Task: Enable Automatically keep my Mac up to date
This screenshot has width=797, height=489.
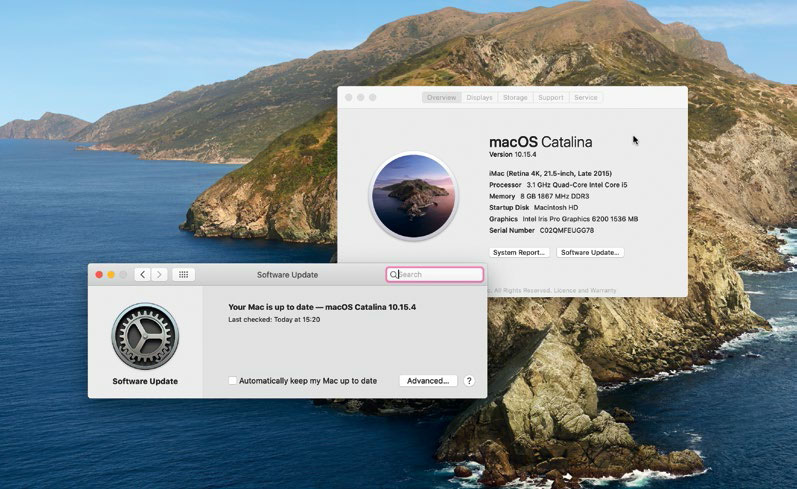Action: pyautogui.click(x=232, y=381)
